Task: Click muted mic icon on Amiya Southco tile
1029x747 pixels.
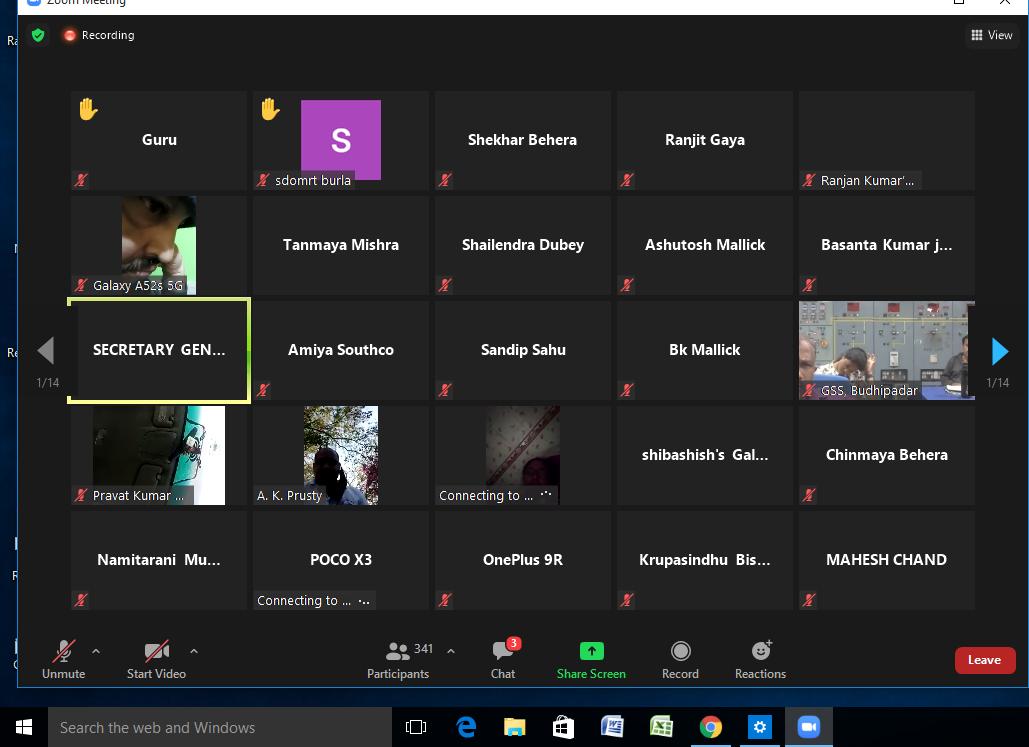Action: [x=264, y=390]
